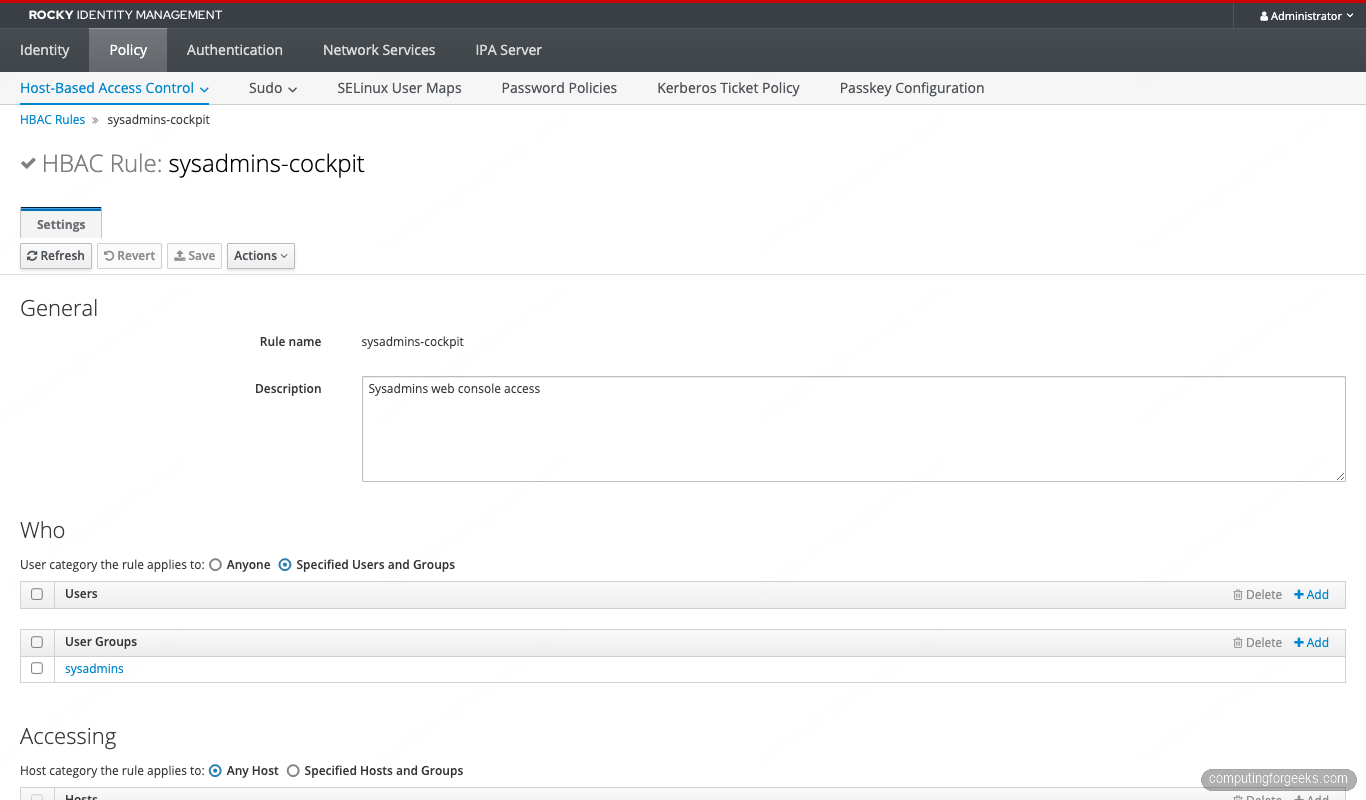Add a group to User Groups
The width and height of the screenshot is (1366, 800).
[1311, 643]
